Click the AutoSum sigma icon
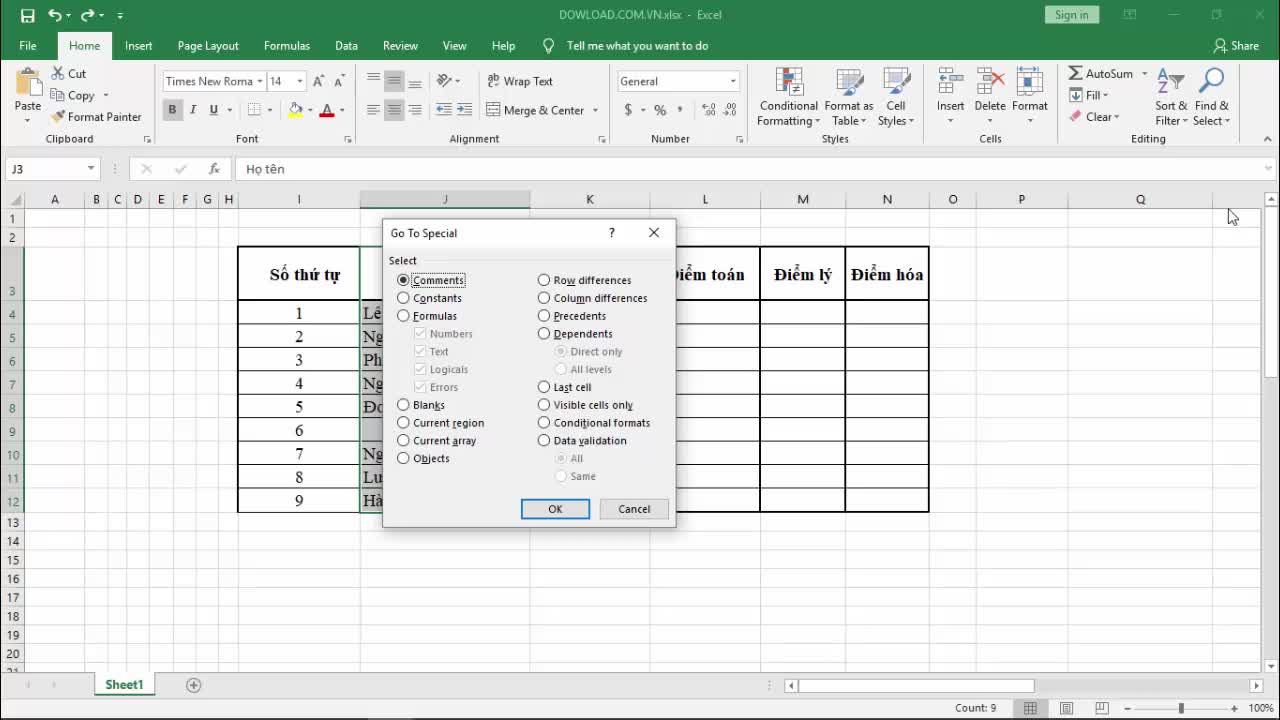This screenshot has width=1280, height=720. (1076, 74)
